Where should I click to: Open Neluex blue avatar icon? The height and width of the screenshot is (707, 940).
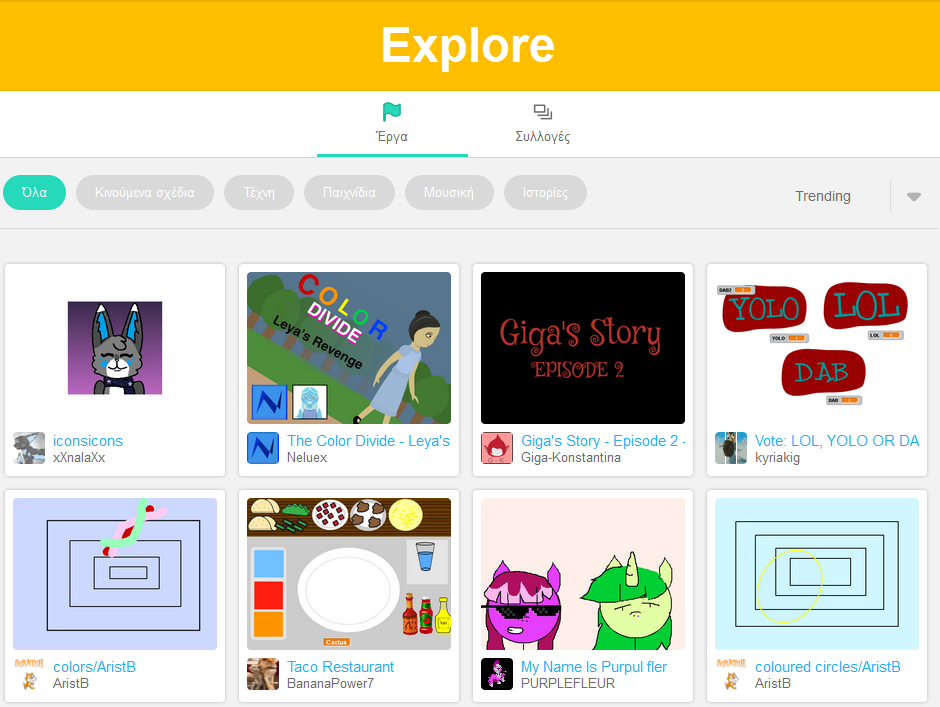tap(263, 448)
